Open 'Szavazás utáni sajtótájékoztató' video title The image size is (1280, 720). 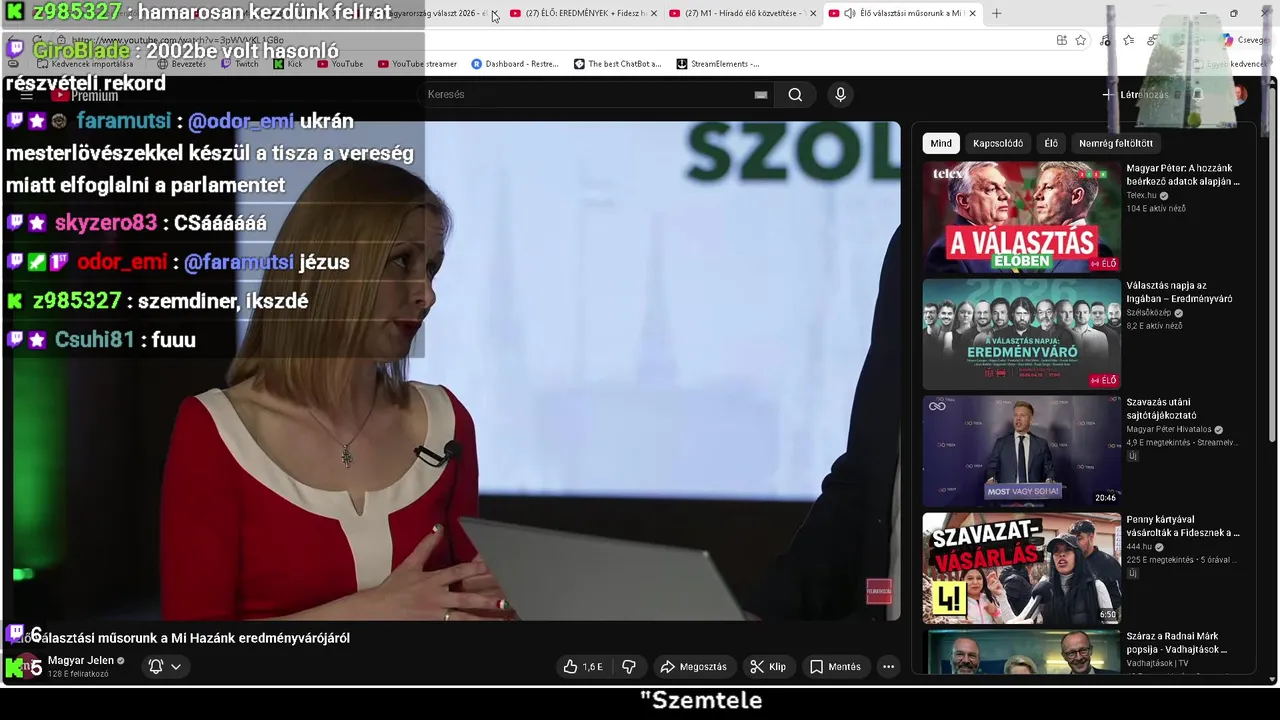pos(1161,409)
